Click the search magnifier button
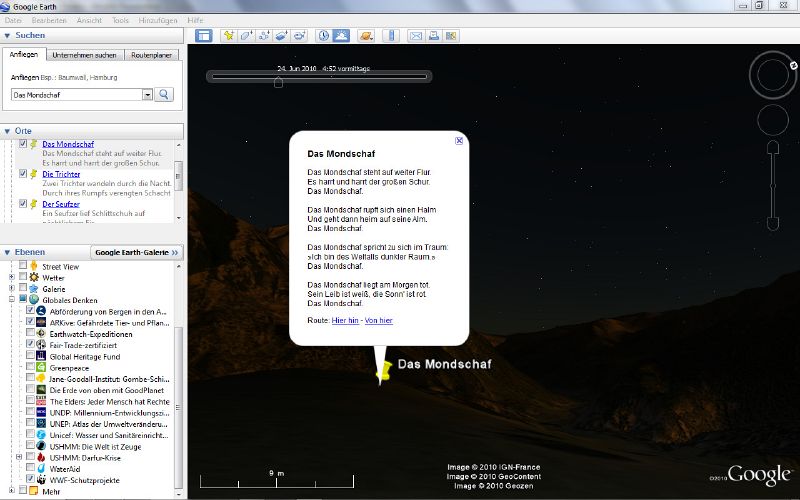 (x=164, y=94)
